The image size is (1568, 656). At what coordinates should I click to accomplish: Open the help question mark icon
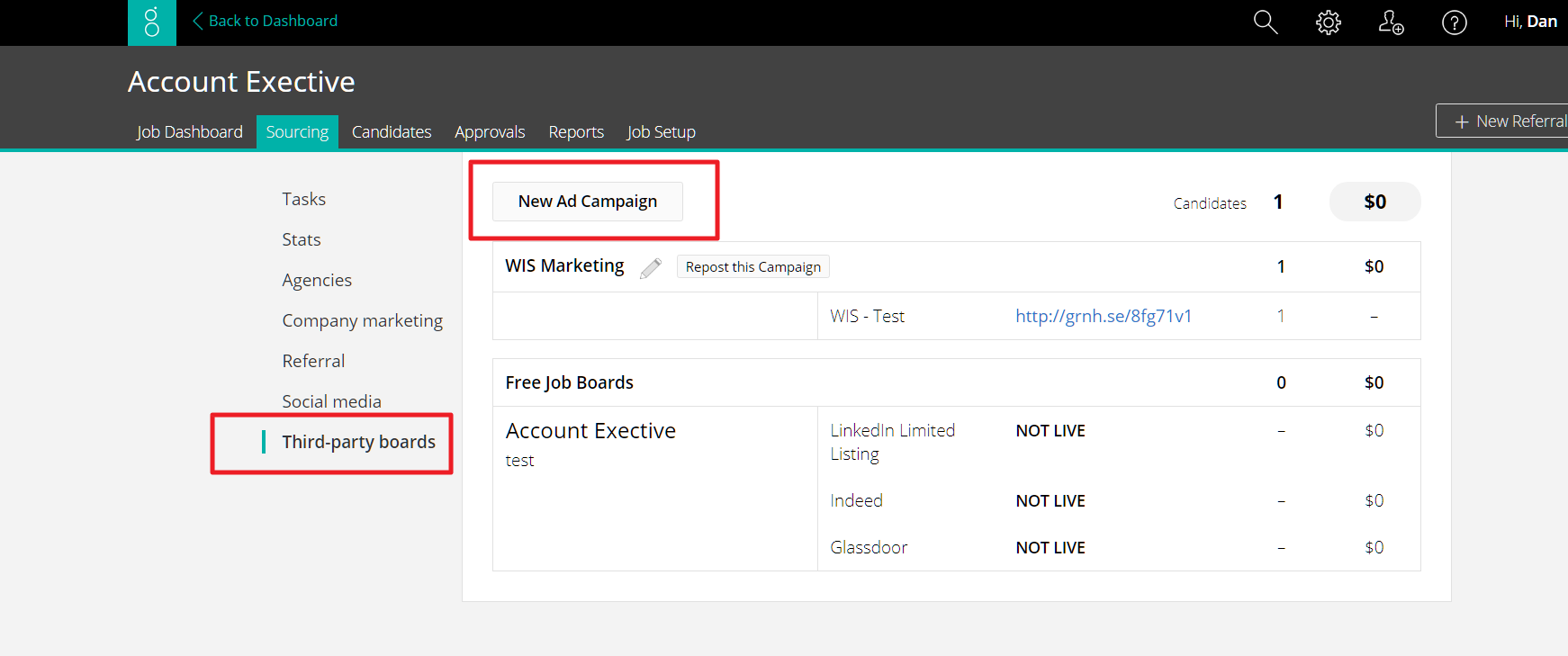[x=1454, y=22]
